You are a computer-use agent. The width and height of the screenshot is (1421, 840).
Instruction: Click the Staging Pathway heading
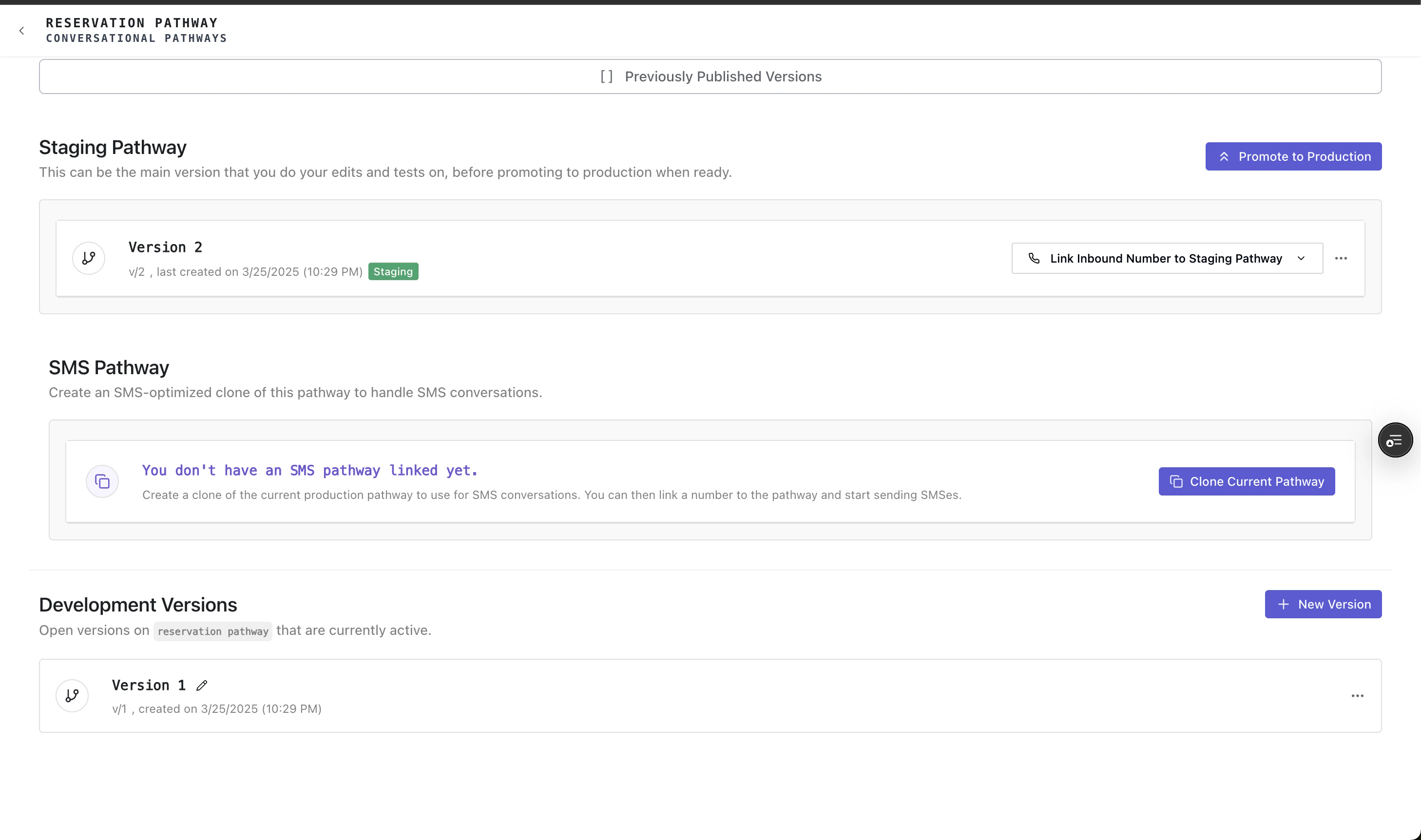(113, 147)
